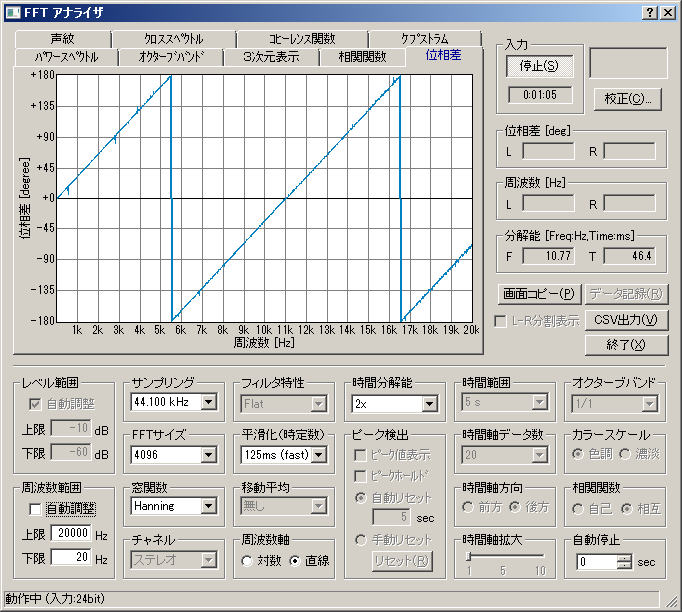
Task: Open the 相関関数 tab
Action: point(362,57)
